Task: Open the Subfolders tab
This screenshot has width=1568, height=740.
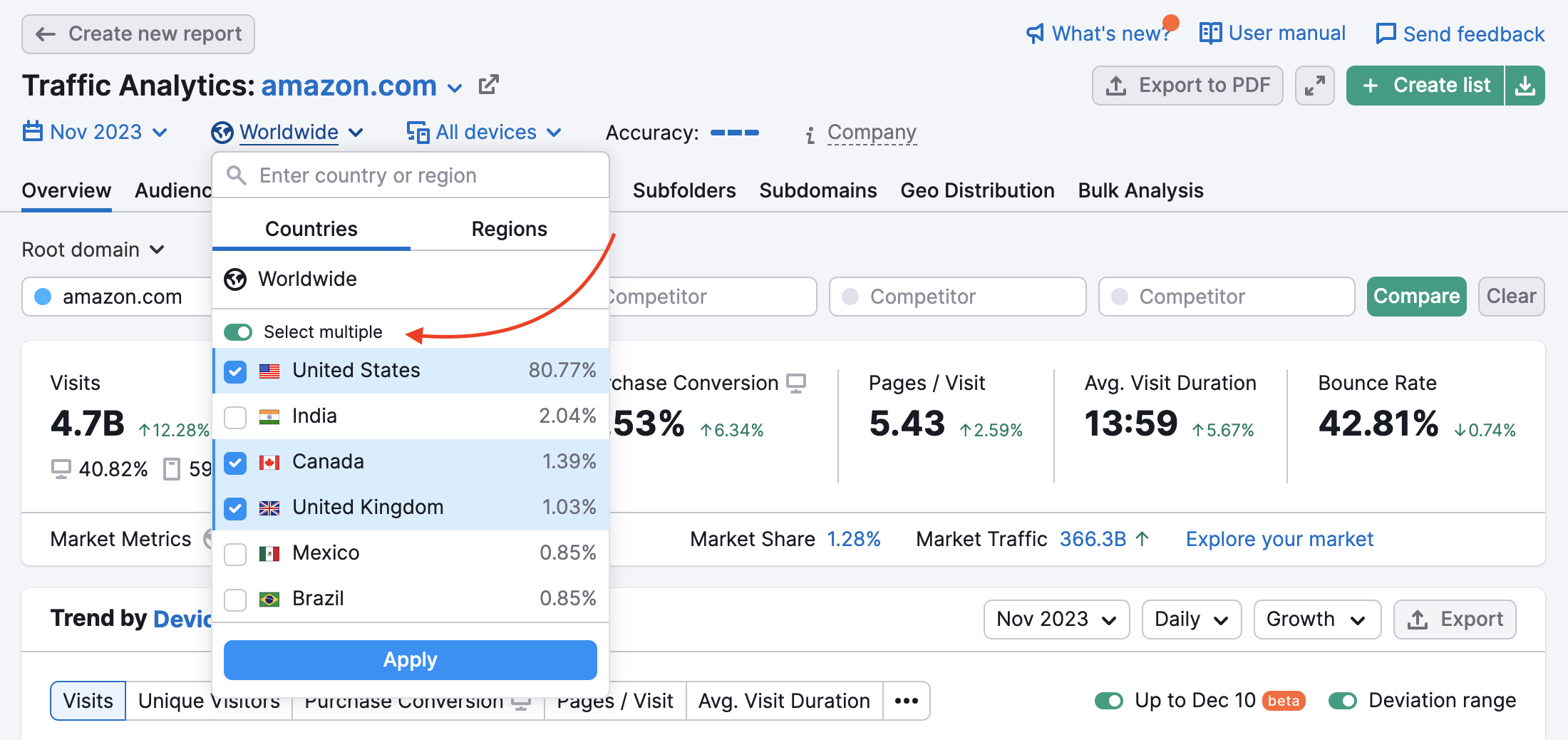Action: [684, 190]
